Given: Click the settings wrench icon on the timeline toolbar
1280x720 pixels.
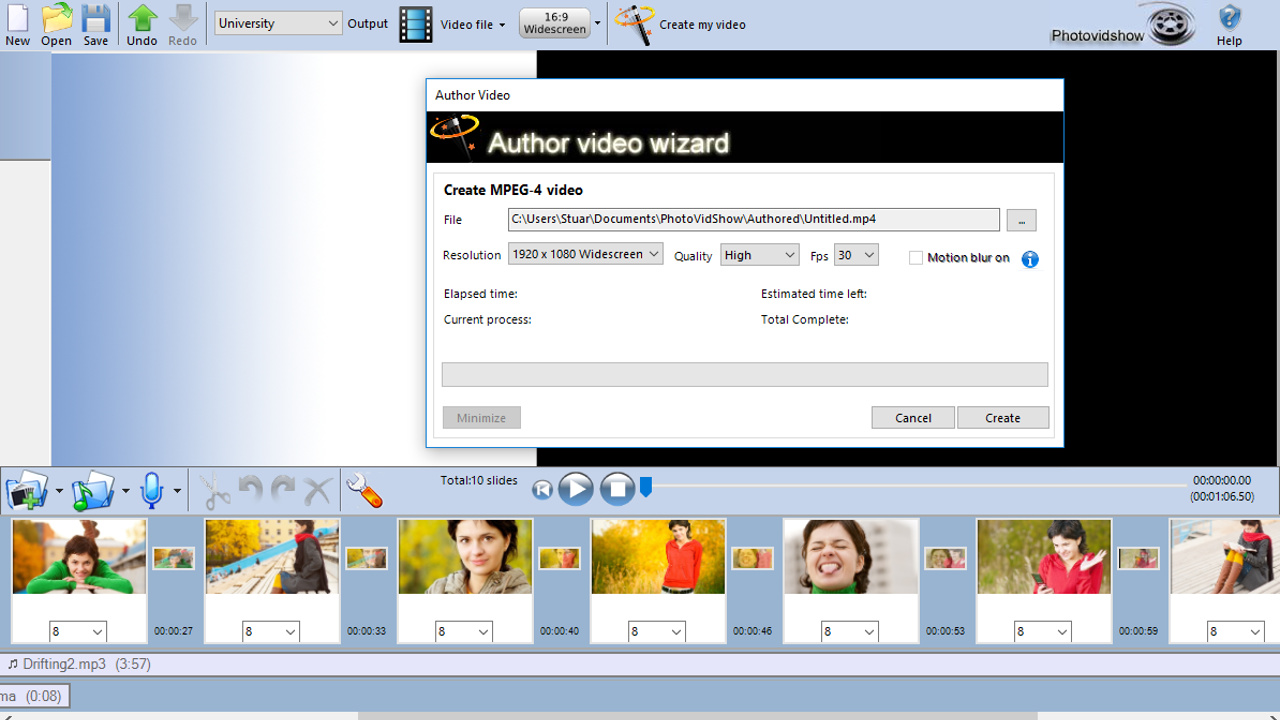Looking at the screenshot, I should click(x=364, y=489).
